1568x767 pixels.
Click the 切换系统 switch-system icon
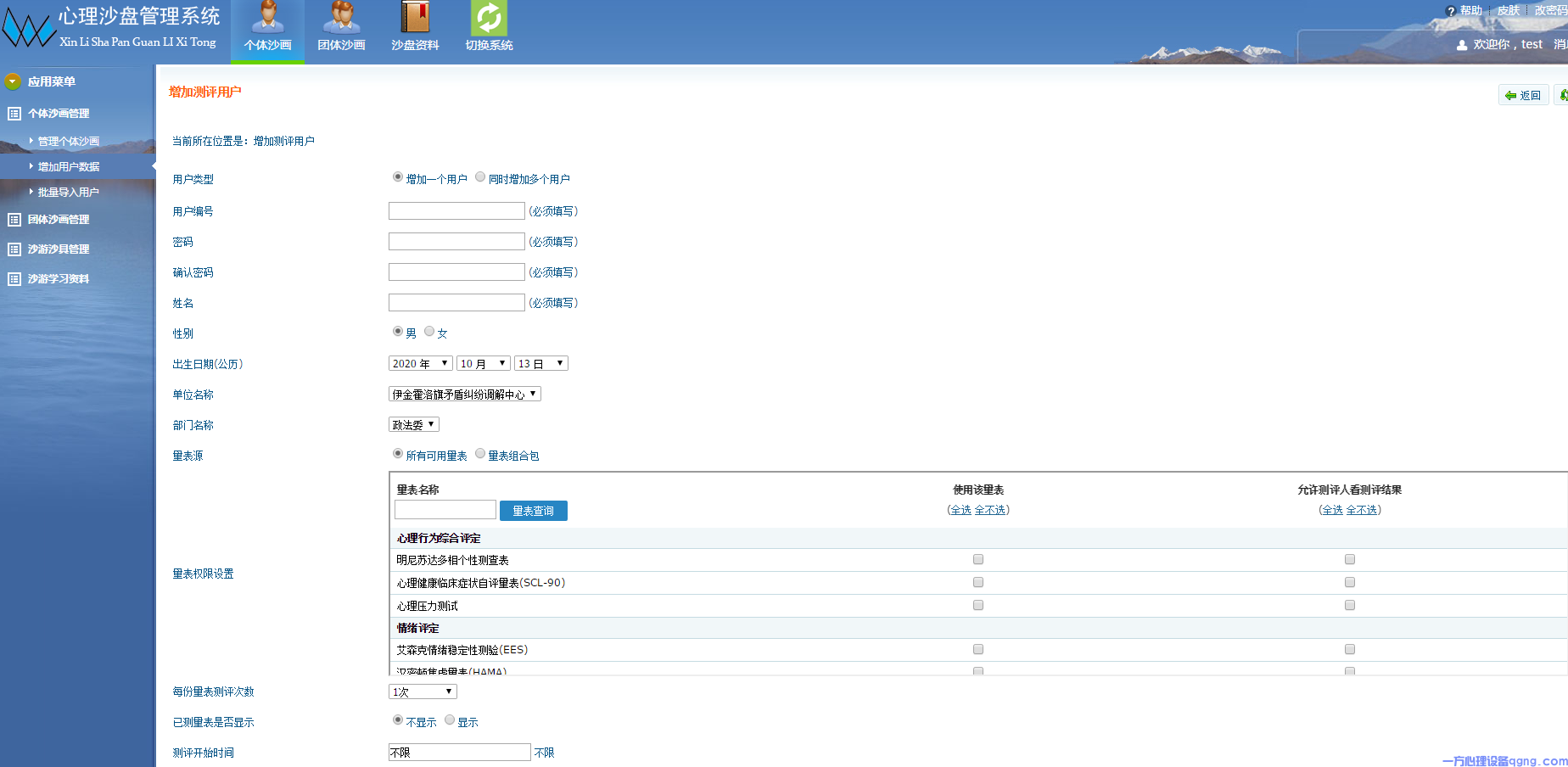click(488, 19)
